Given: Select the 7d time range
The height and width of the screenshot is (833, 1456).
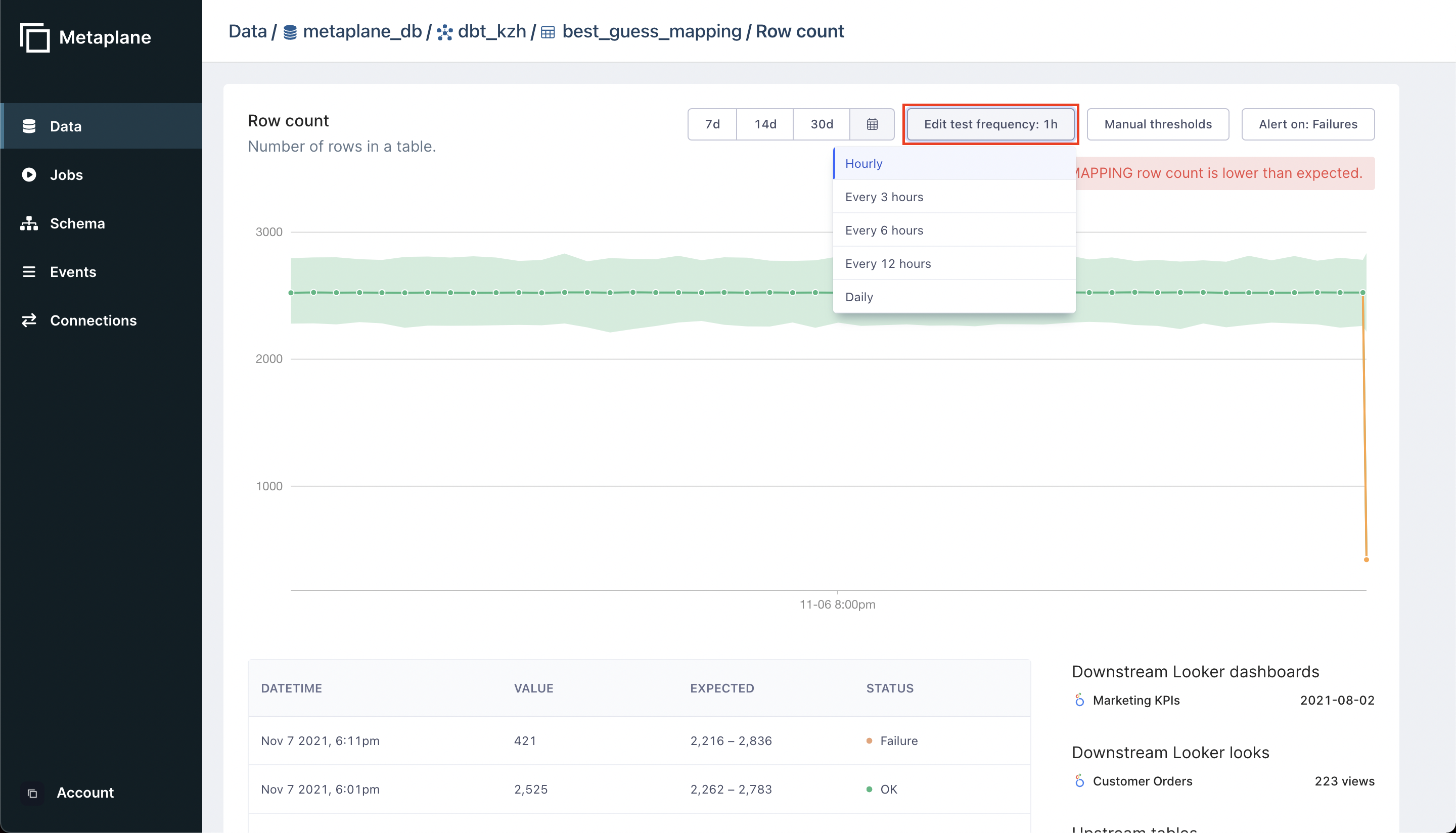Looking at the screenshot, I should [712, 124].
